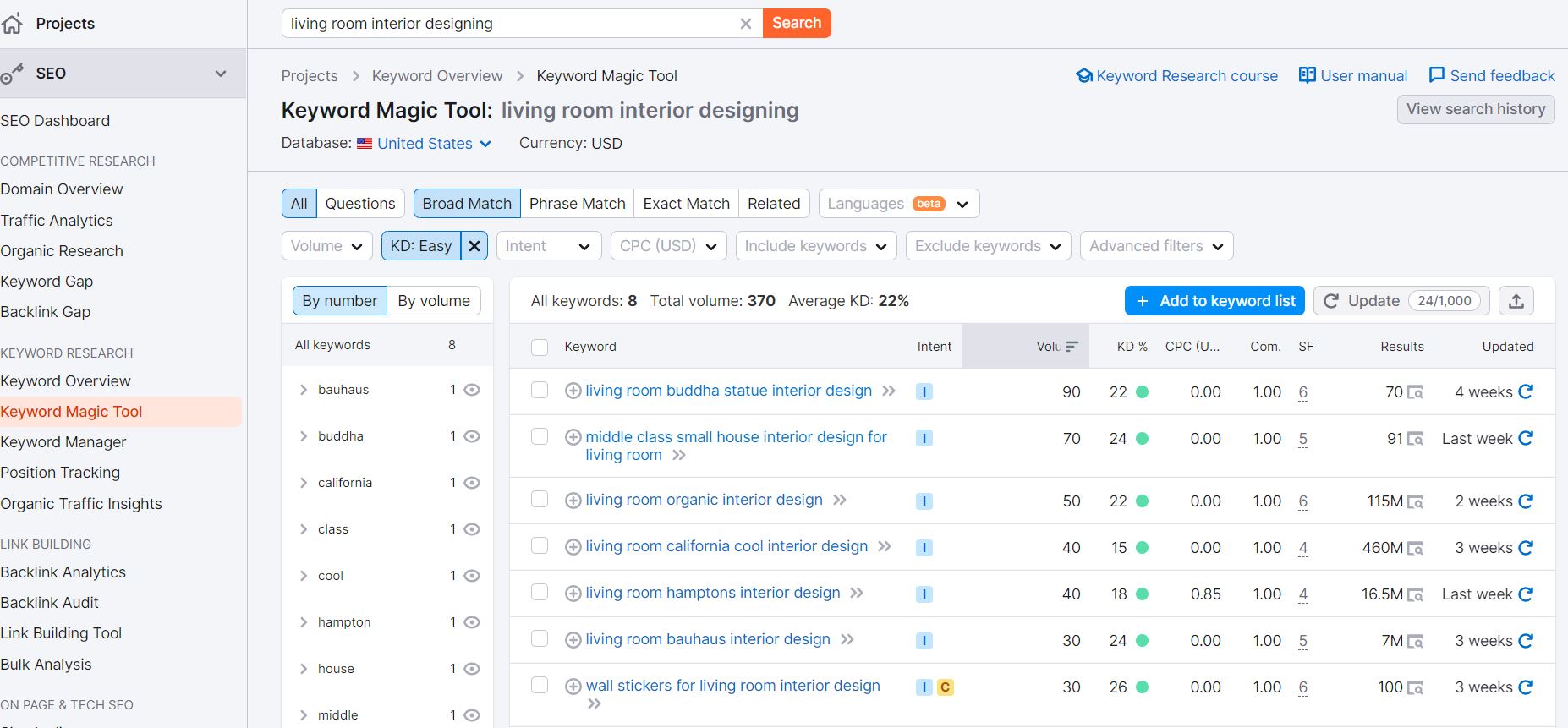View SERP results for organic design row
The width and height of the screenshot is (1568, 728).
(x=1415, y=501)
